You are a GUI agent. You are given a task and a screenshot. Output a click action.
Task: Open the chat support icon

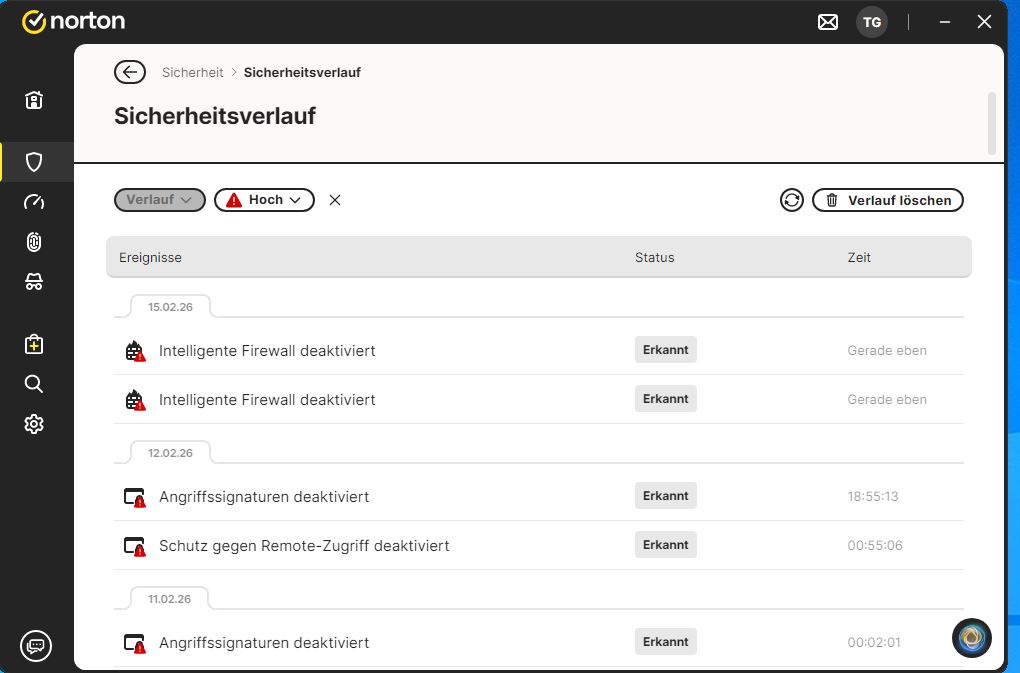[36, 646]
